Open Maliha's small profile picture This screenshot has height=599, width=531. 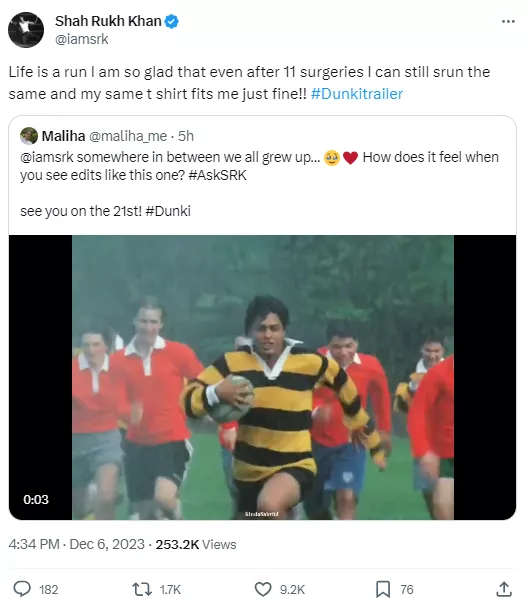coord(29,136)
